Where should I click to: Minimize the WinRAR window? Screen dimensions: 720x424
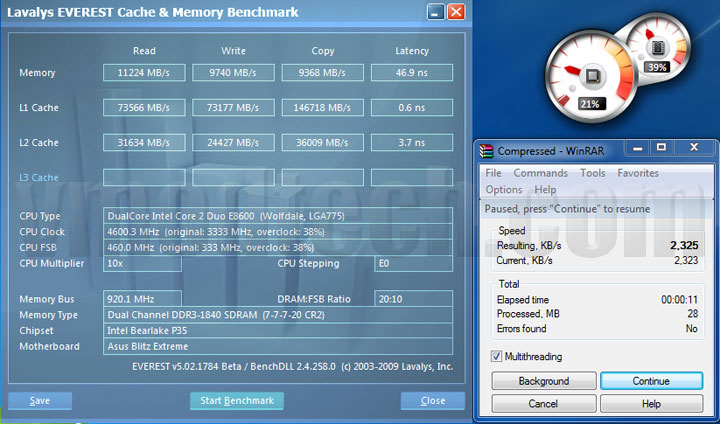637,148
